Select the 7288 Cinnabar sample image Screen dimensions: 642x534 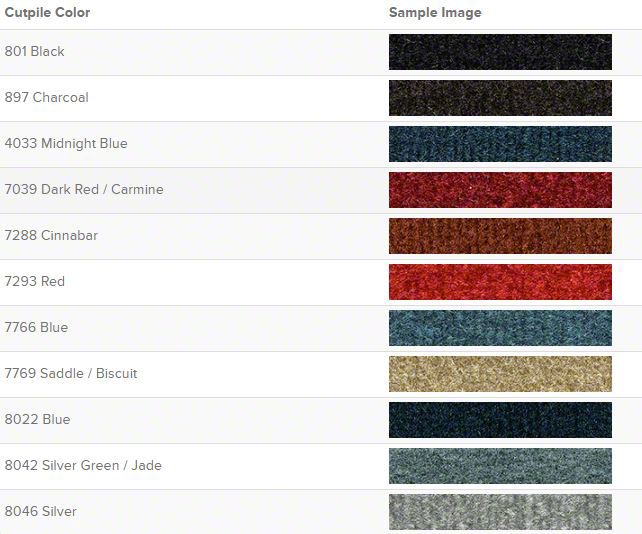coord(500,236)
